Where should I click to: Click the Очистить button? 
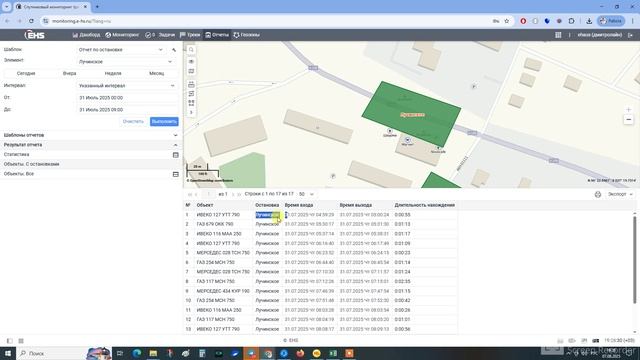(x=133, y=122)
